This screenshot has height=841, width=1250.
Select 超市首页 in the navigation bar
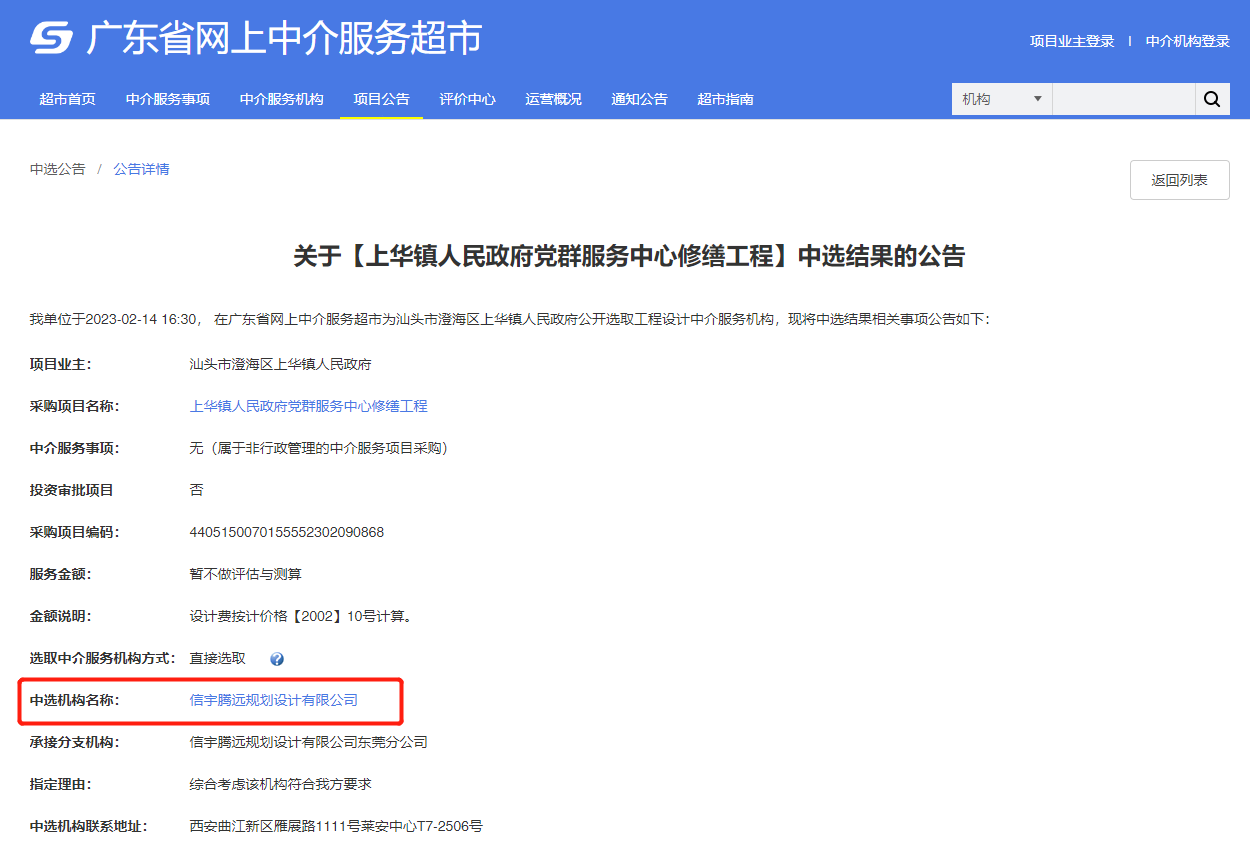[x=67, y=99]
